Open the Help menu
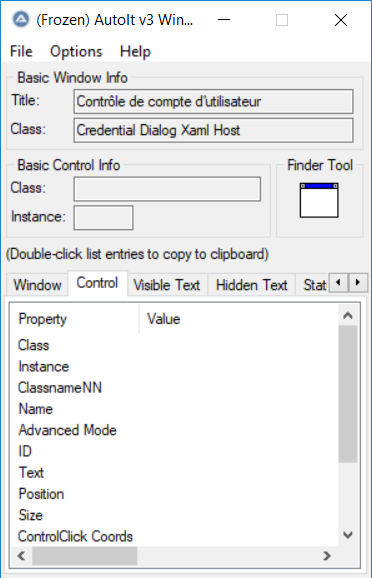Image resolution: width=372 pixels, height=578 pixels. (x=135, y=51)
